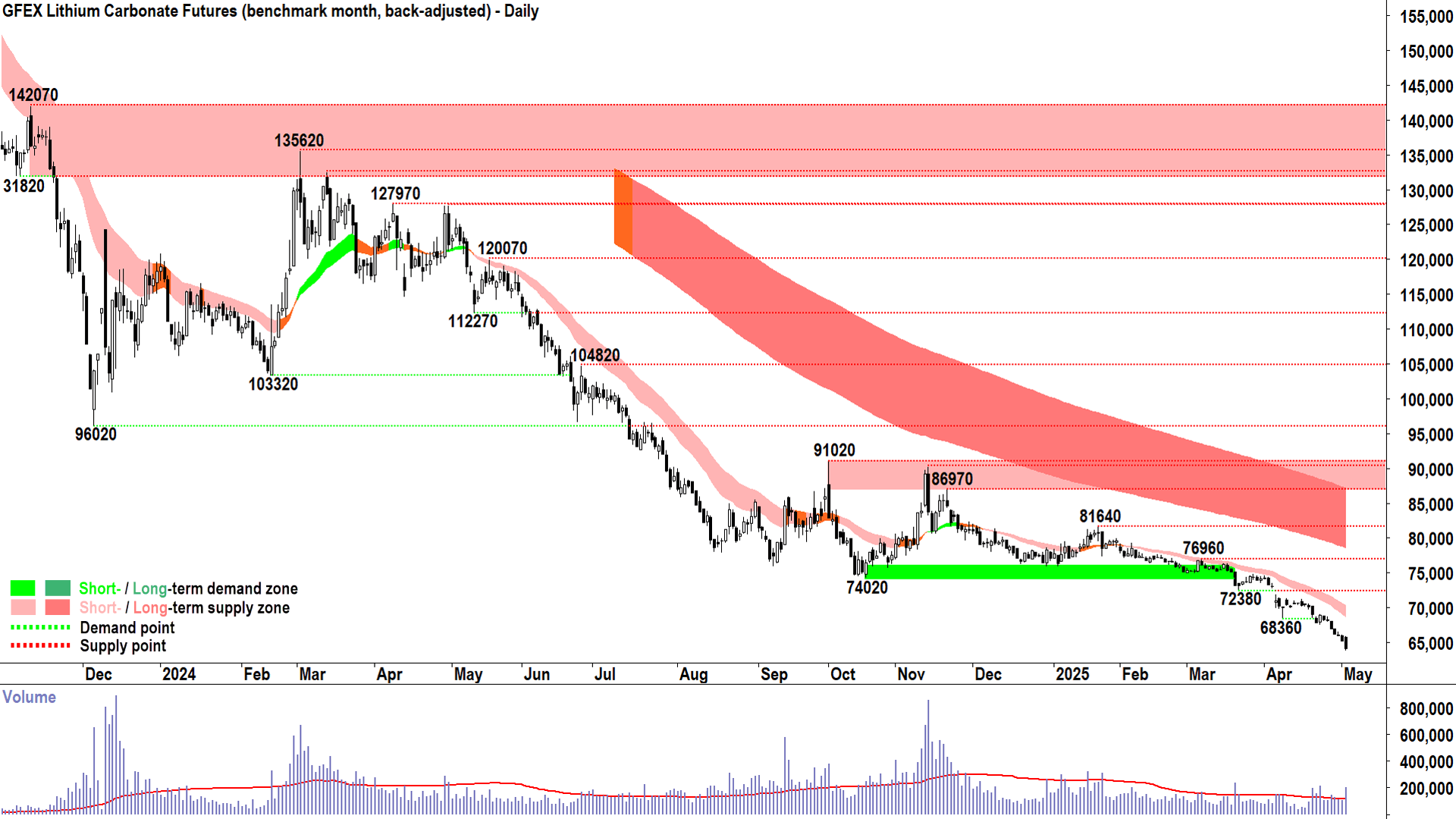Click the red long-term supply swatch
The height and width of the screenshot is (819, 1456).
coord(58,607)
